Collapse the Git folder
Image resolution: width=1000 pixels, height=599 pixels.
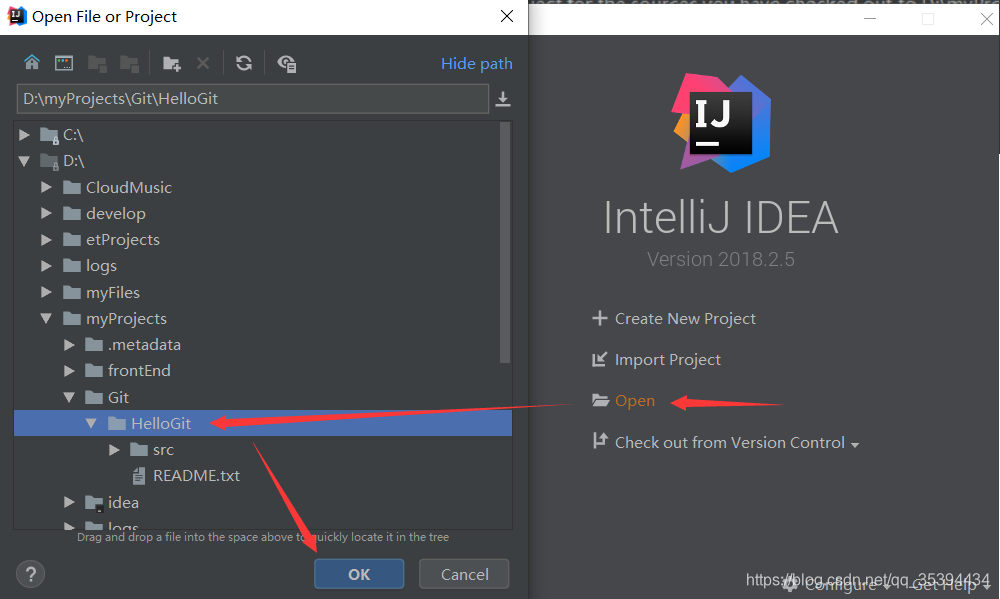69,397
